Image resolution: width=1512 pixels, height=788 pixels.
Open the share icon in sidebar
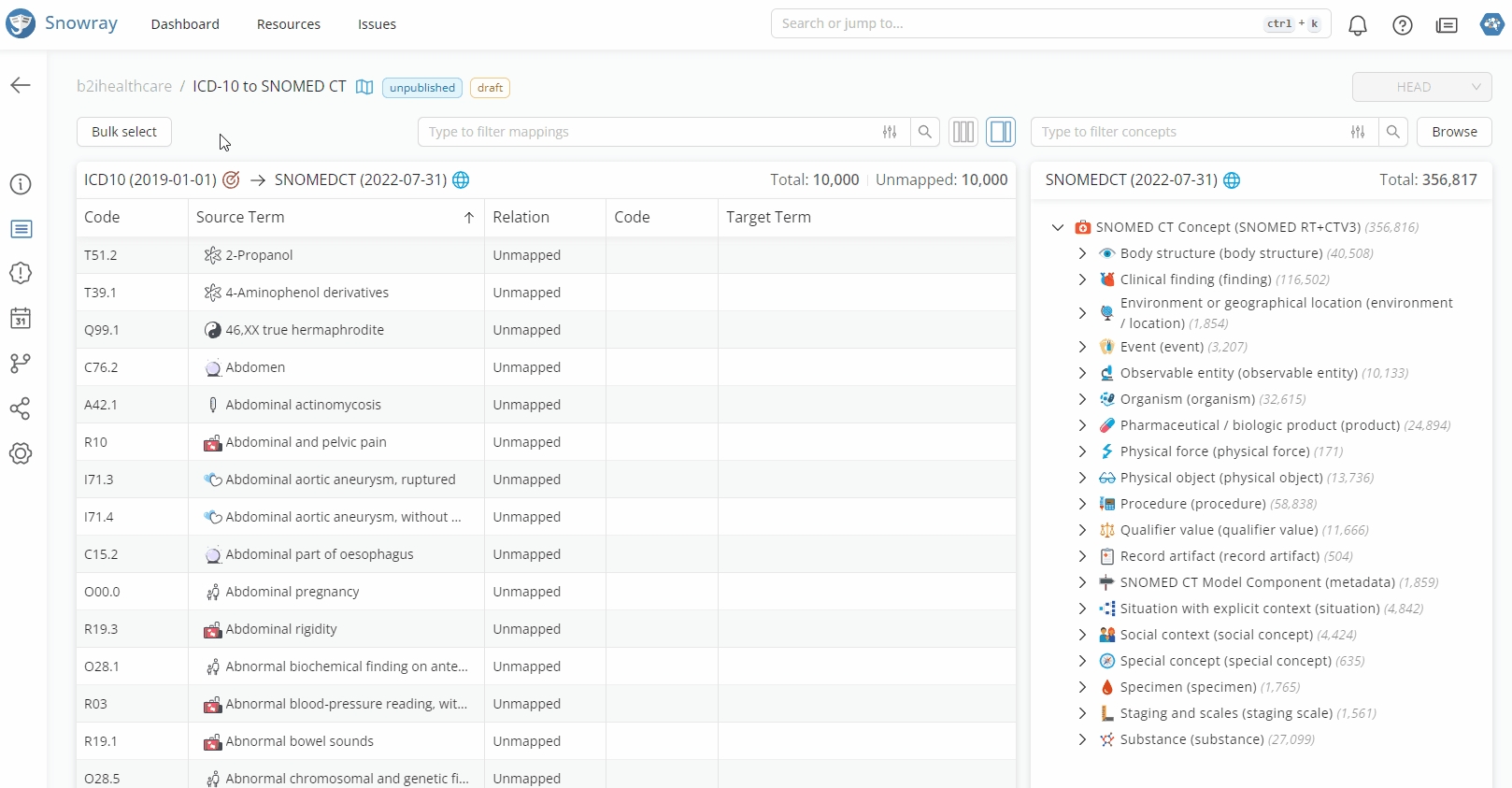[21, 408]
